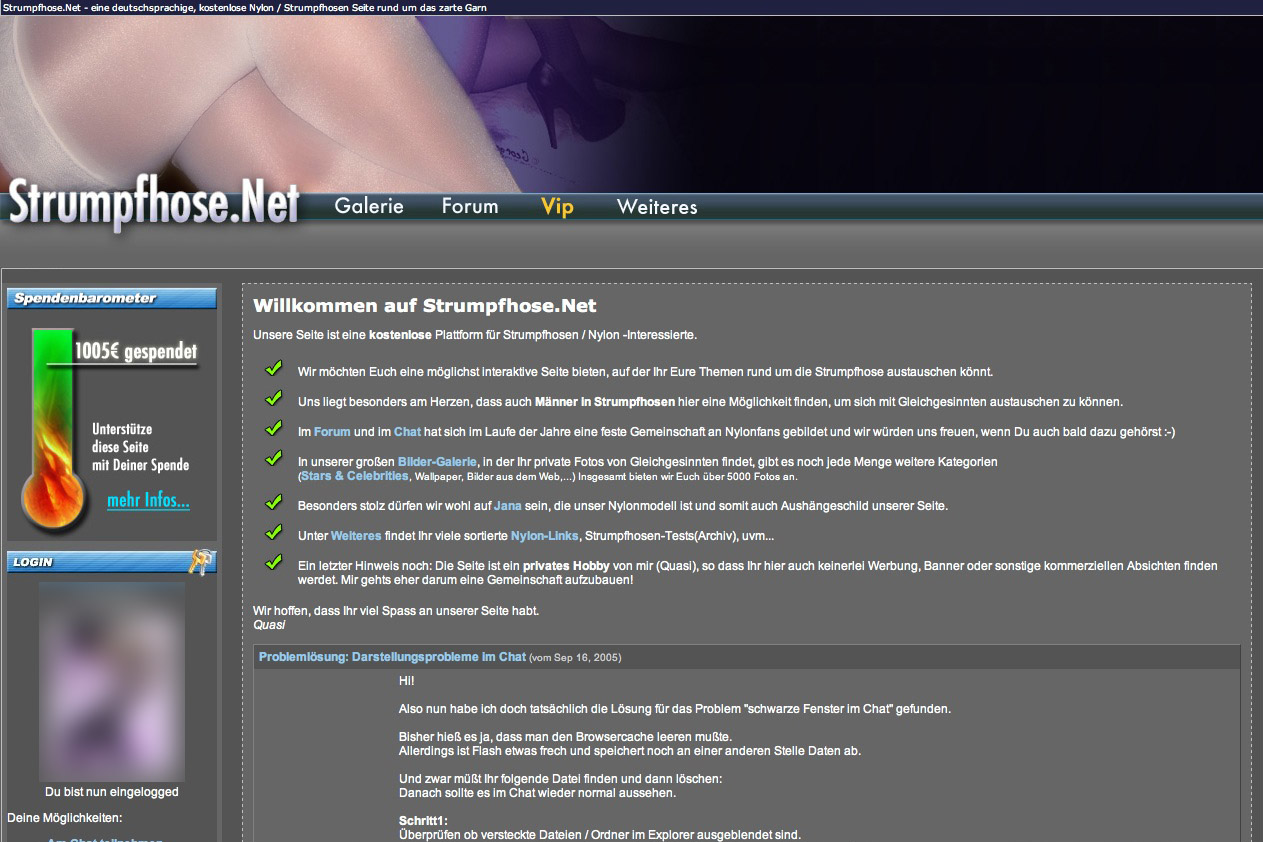This screenshot has height=842, width=1263.
Task: Open 'Problemlösung: Darstellungsprobleme im Chat' post title
Action: pos(392,657)
